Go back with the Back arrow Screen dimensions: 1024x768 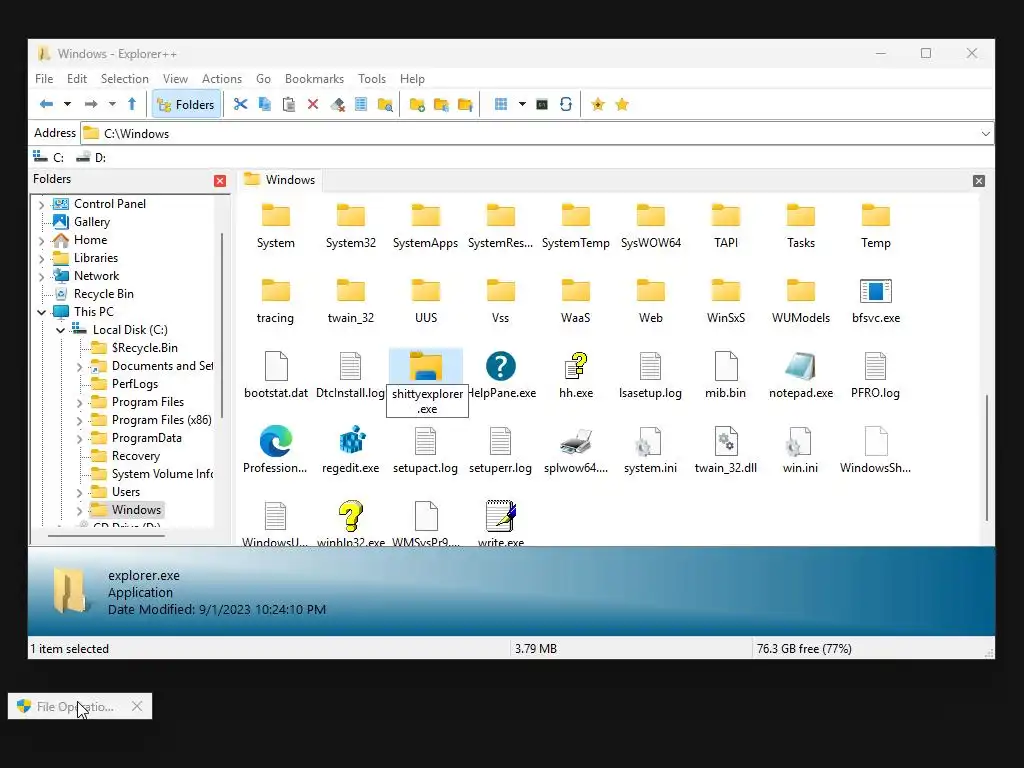(46, 104)
